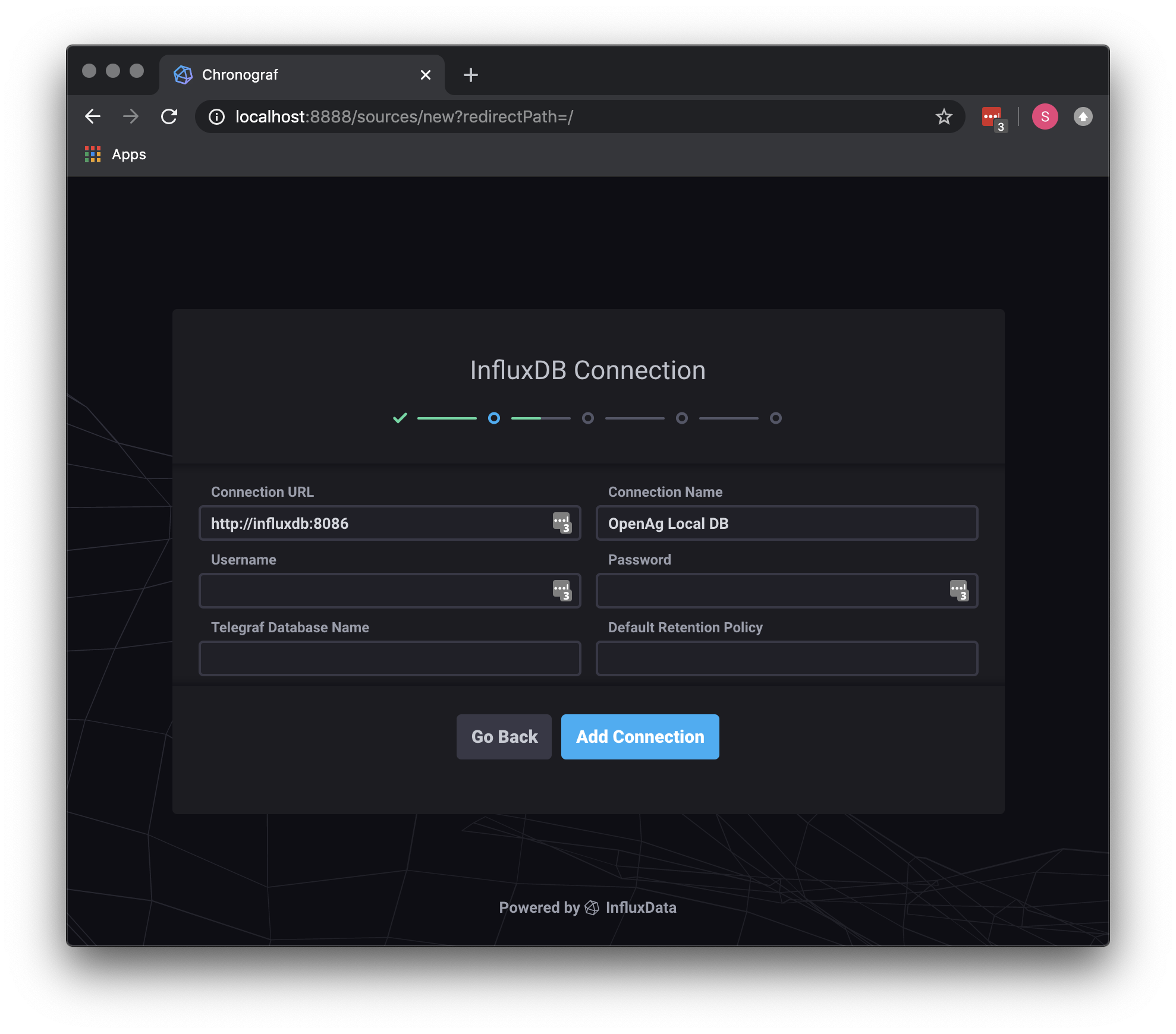1176x1034 pixels.
Task: Close the Chronograf tab
Action: click(425, 75)
